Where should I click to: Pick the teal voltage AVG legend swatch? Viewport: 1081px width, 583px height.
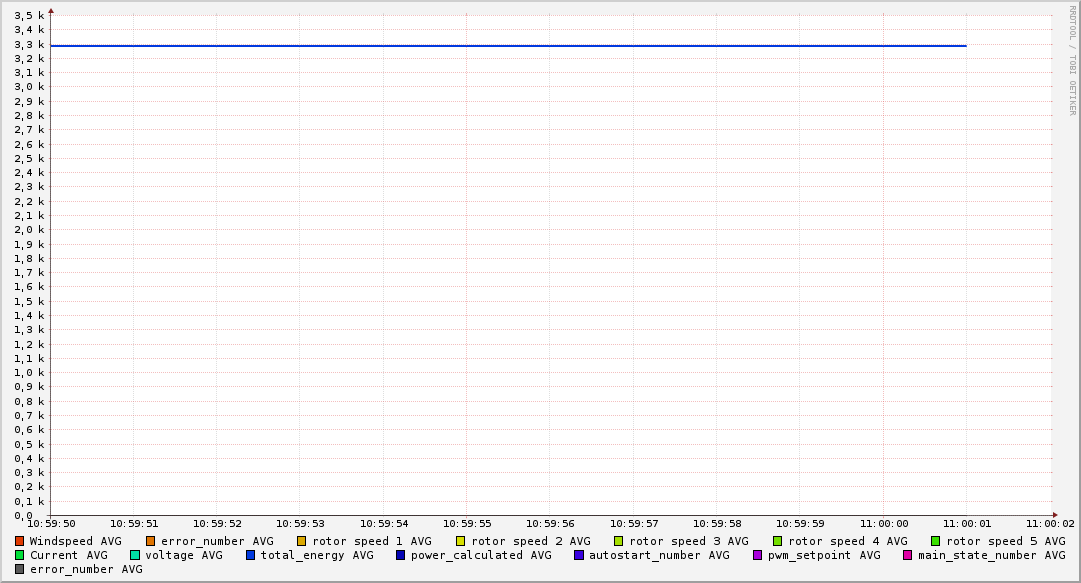(x=135, y=555)
